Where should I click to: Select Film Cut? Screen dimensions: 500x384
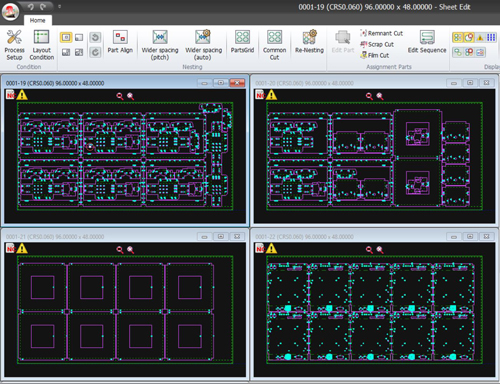pos(375,55)
